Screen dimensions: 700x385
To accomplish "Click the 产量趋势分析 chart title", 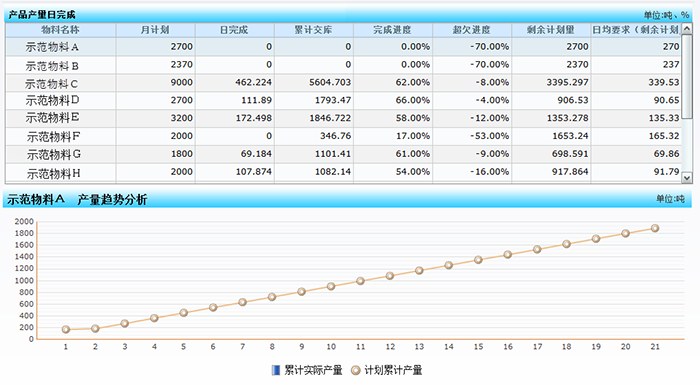I will pos(112,200).
